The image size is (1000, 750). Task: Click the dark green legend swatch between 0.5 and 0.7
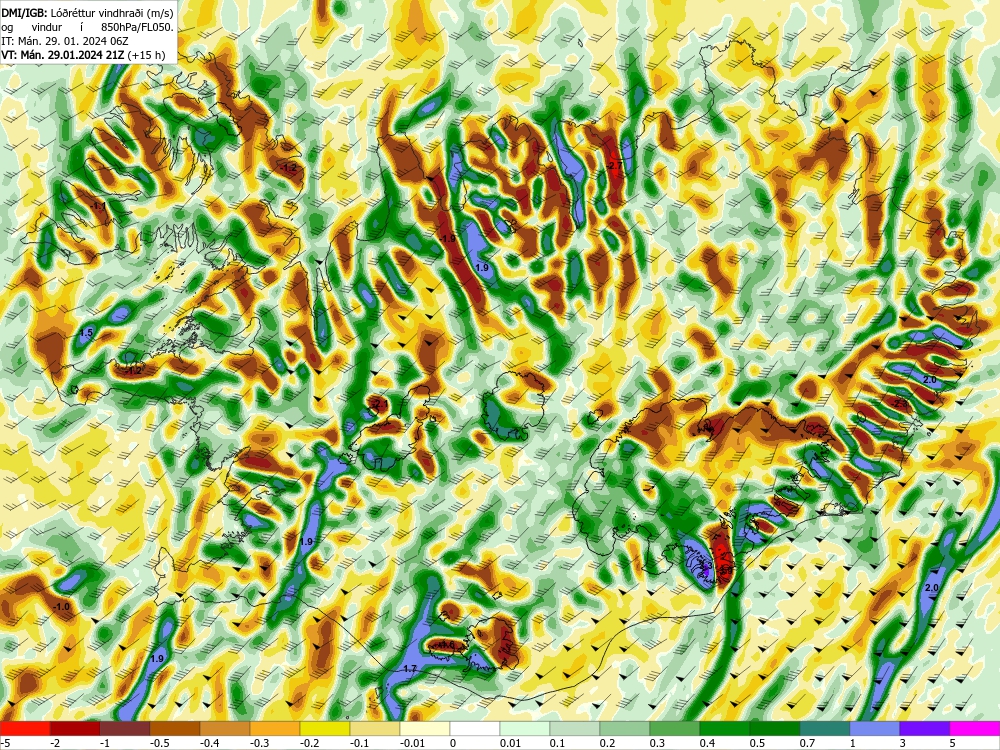(x=775, y=728)
